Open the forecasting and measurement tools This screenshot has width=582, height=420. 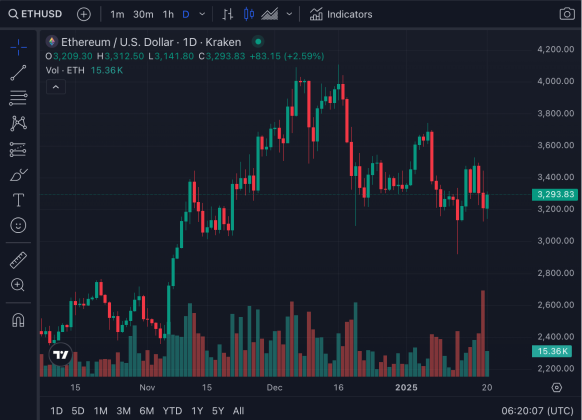coord(18,149)
